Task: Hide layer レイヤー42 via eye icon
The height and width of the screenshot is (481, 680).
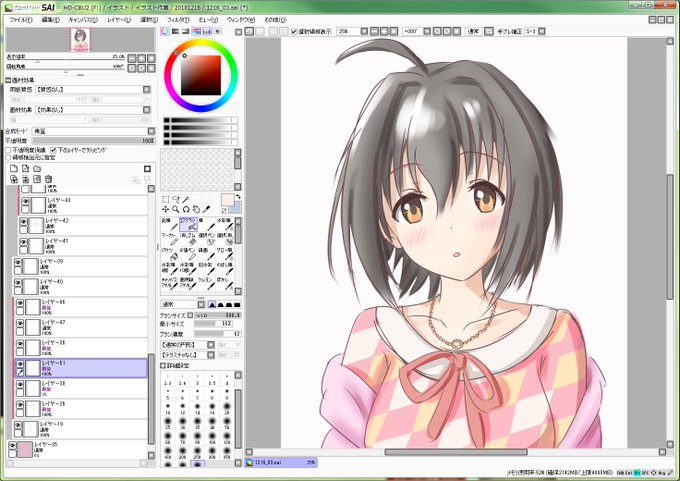Action: point(23,222)
